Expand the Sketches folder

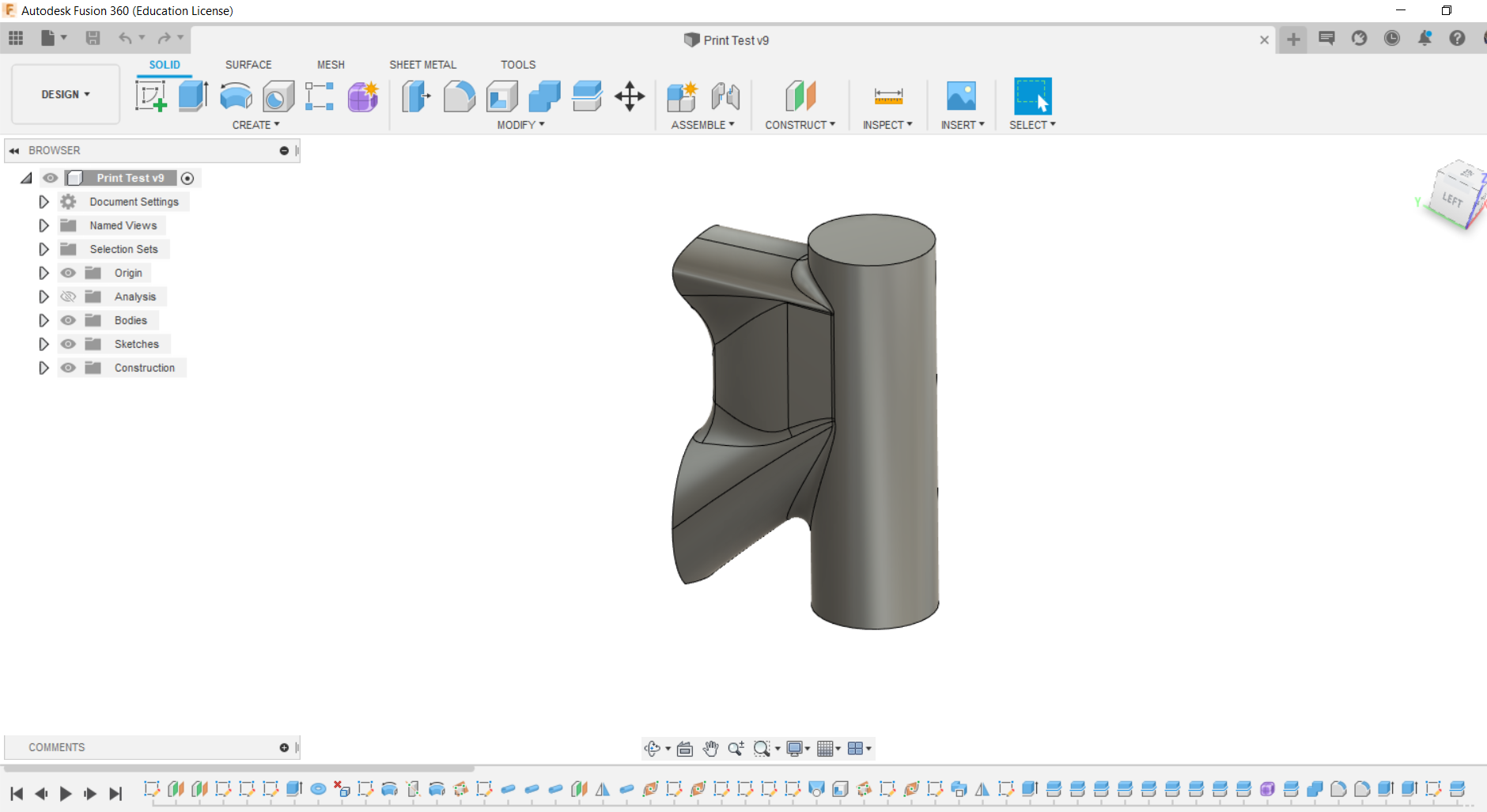(x=44, y=344)
